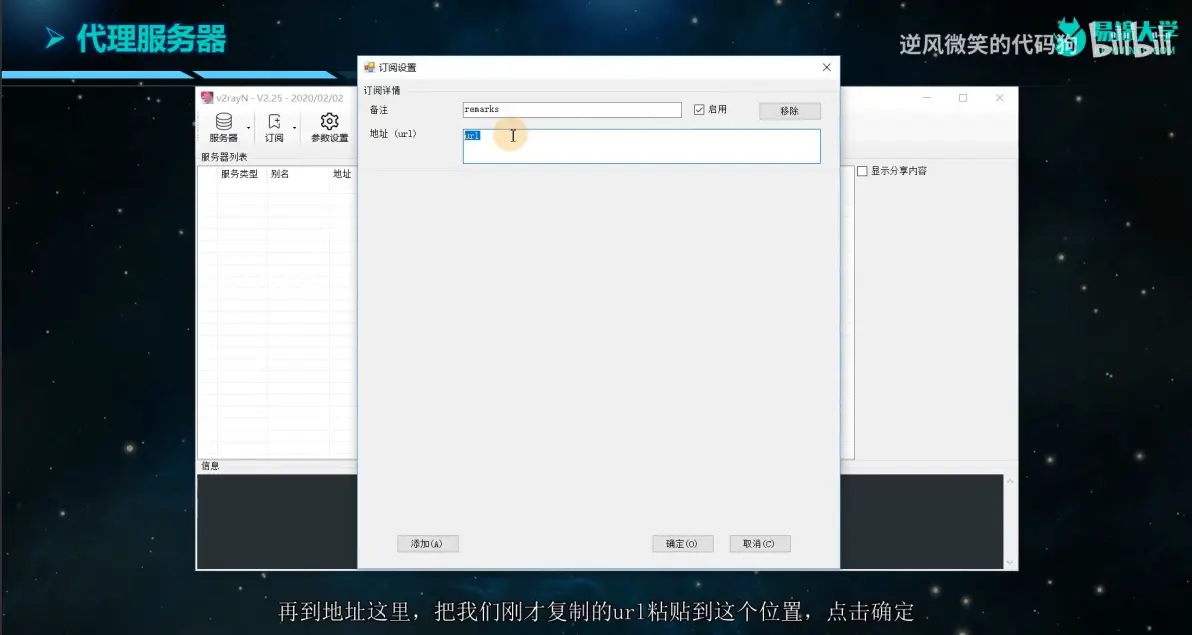Click the 移除 button
The image size is (1192, 635).
pyautogui.click(x=790, y=111)
